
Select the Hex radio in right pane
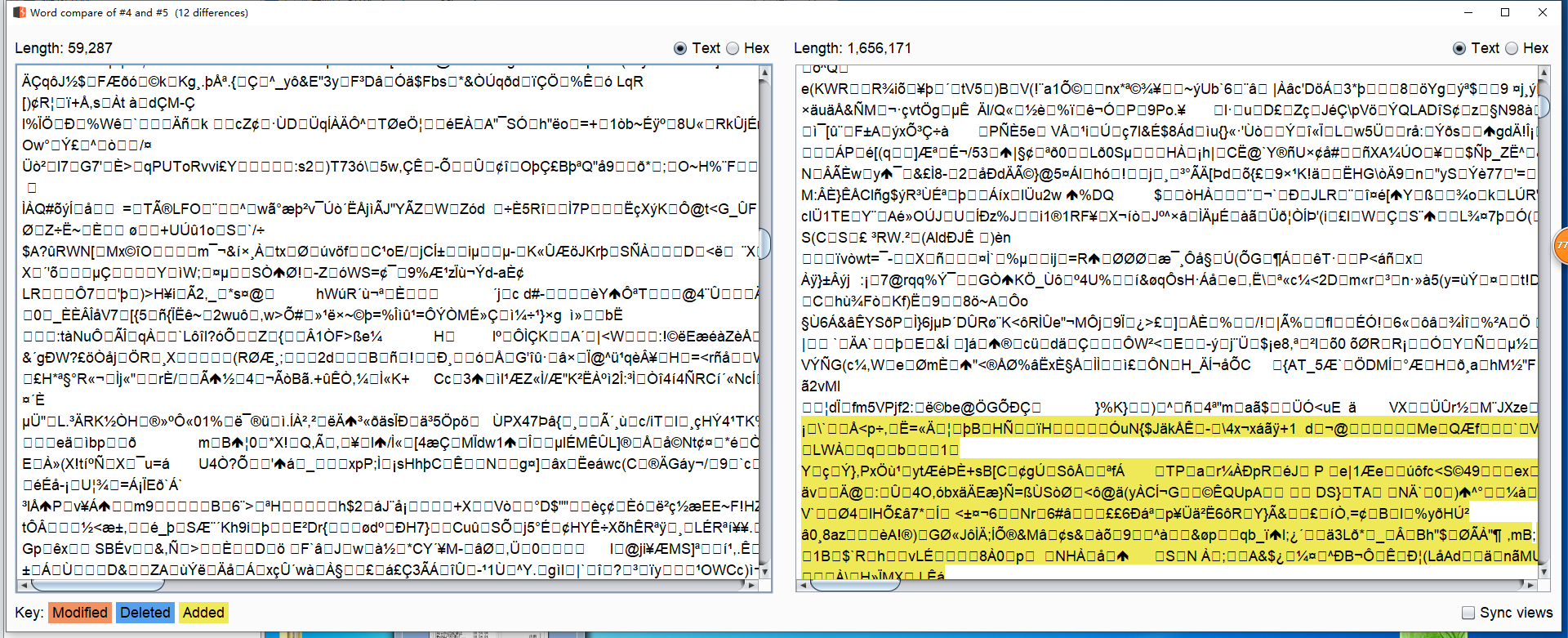(x=1512, y=48)
